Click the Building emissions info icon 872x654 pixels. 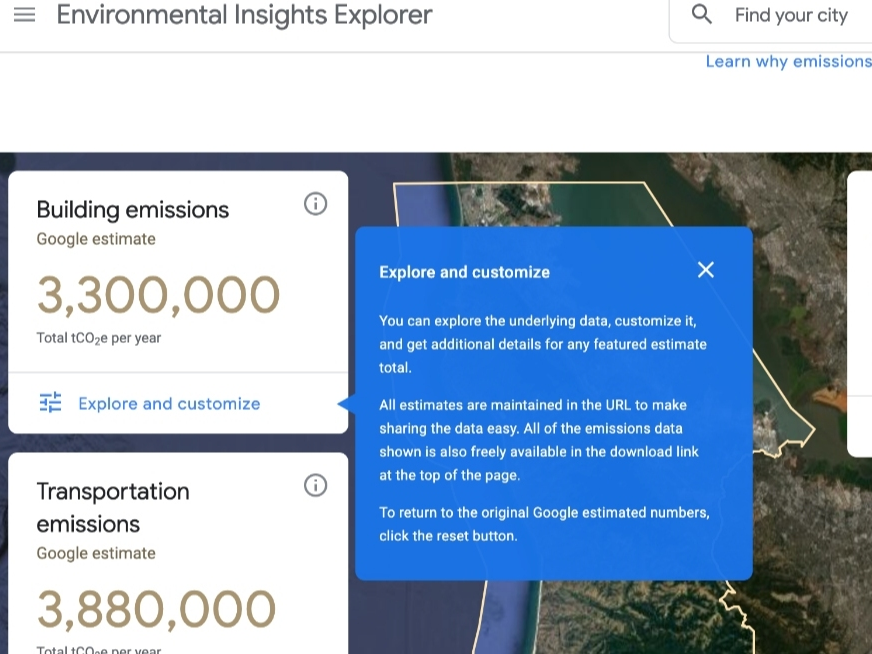point(315,204)
